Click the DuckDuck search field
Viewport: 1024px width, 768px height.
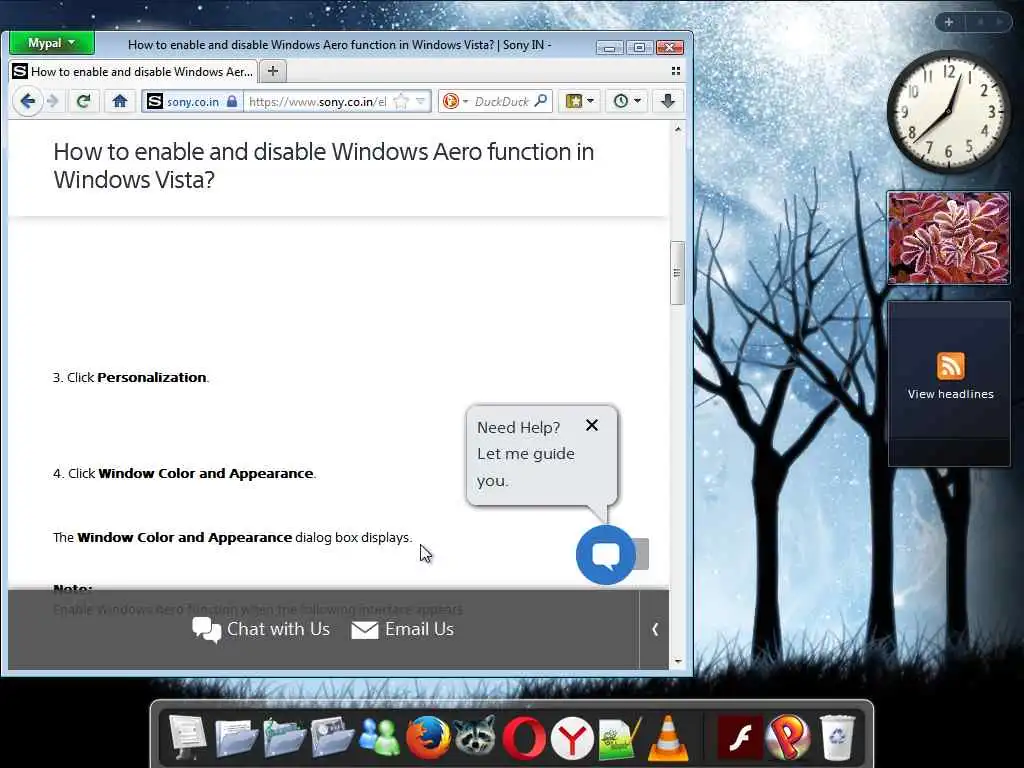(502, 102)
